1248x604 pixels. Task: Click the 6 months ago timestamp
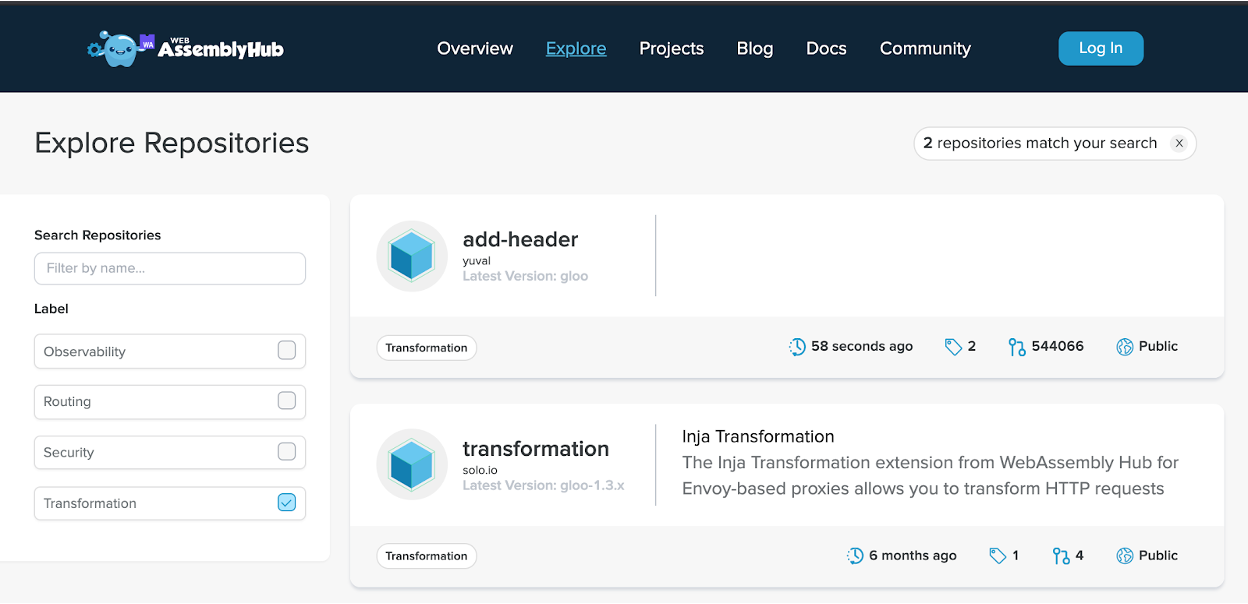pyautogui.click(x=913, y=555)
